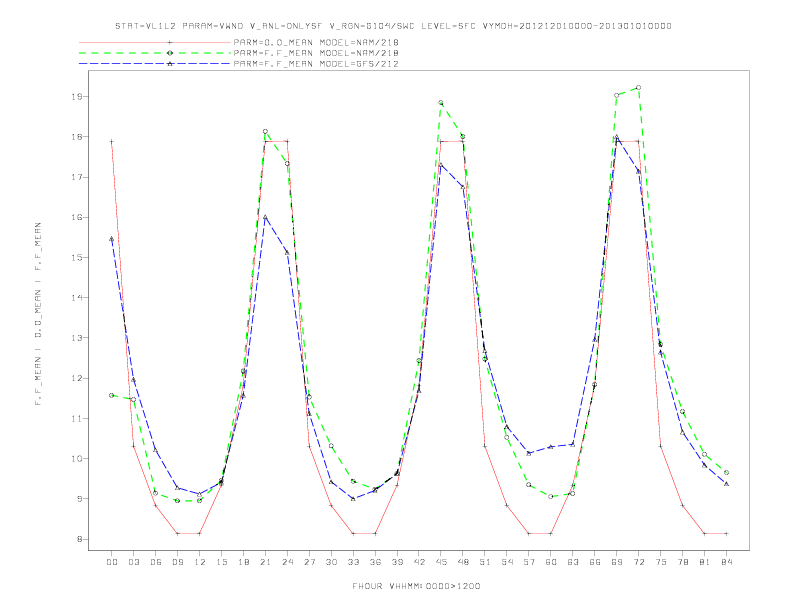
Task: Click the plus marker on the red legend line
Action: pos(170,42)
